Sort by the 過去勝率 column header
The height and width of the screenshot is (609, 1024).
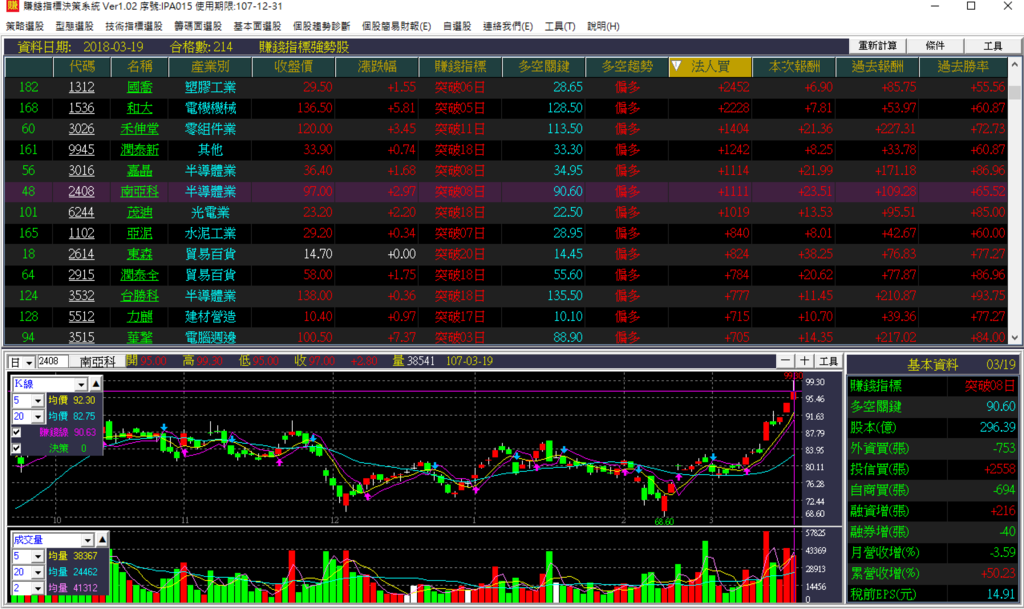coord(963,67)
